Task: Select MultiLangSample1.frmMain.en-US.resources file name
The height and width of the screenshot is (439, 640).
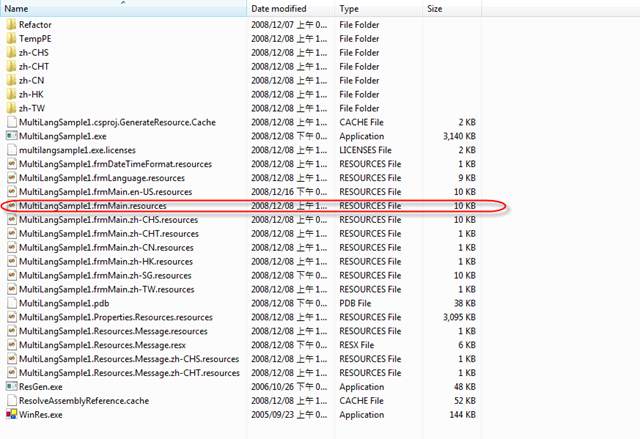Action: pos(105,192)
